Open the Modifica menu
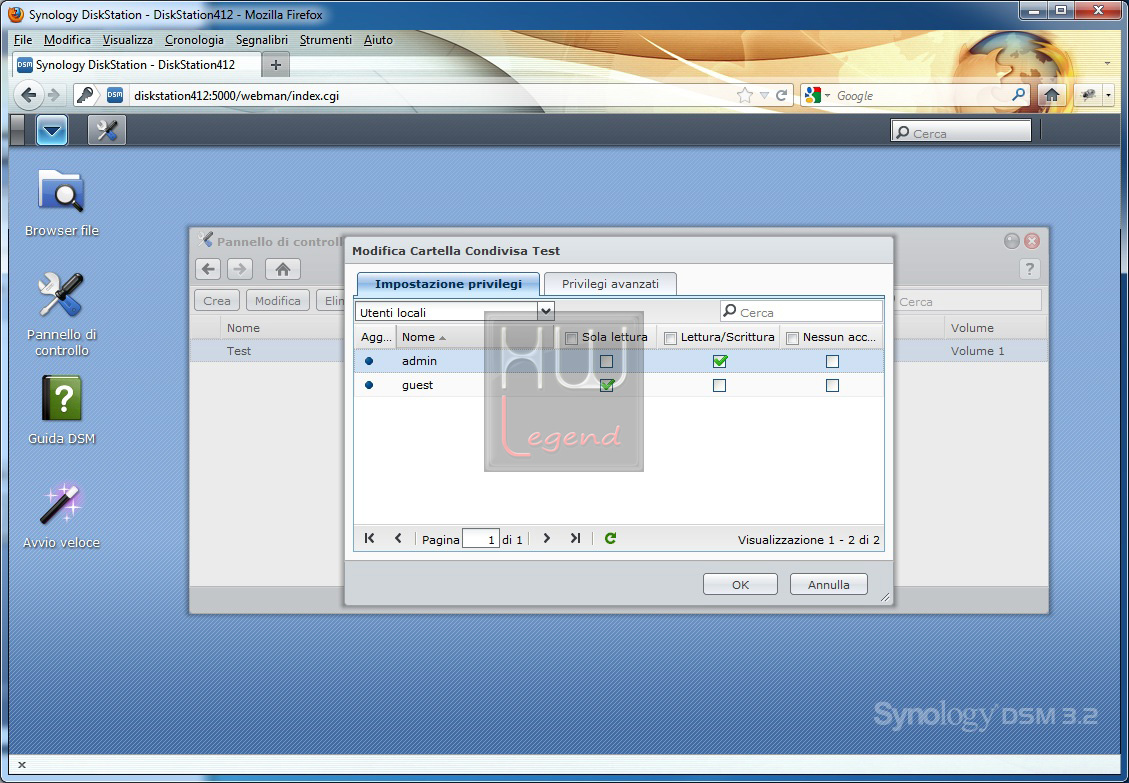 tap(67, 40)
